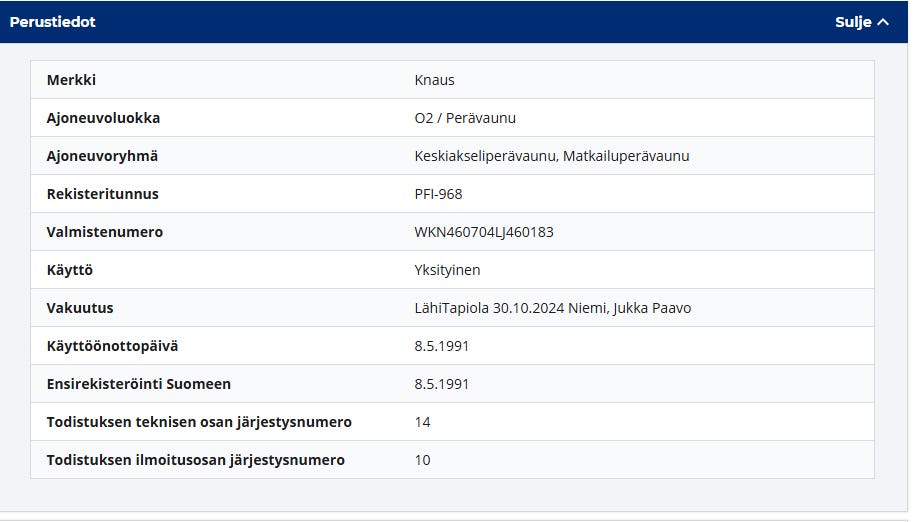The height and width of the screenshot is (522, 914).
Task: Select the notification part number 10
Action: tap(423, 460)
